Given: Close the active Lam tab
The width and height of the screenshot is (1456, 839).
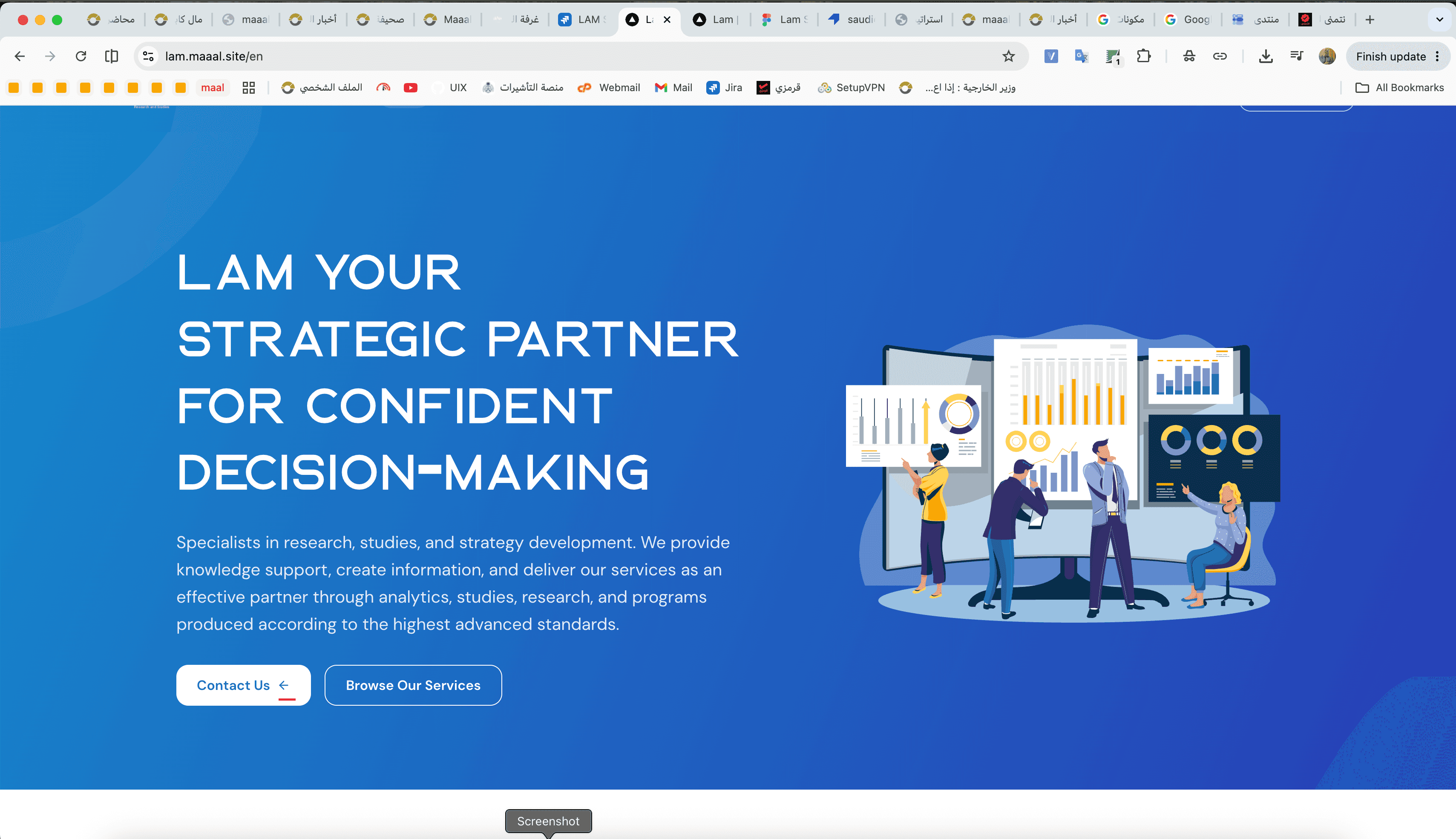Looking at the screenshot, I should (x=667, y=20).
